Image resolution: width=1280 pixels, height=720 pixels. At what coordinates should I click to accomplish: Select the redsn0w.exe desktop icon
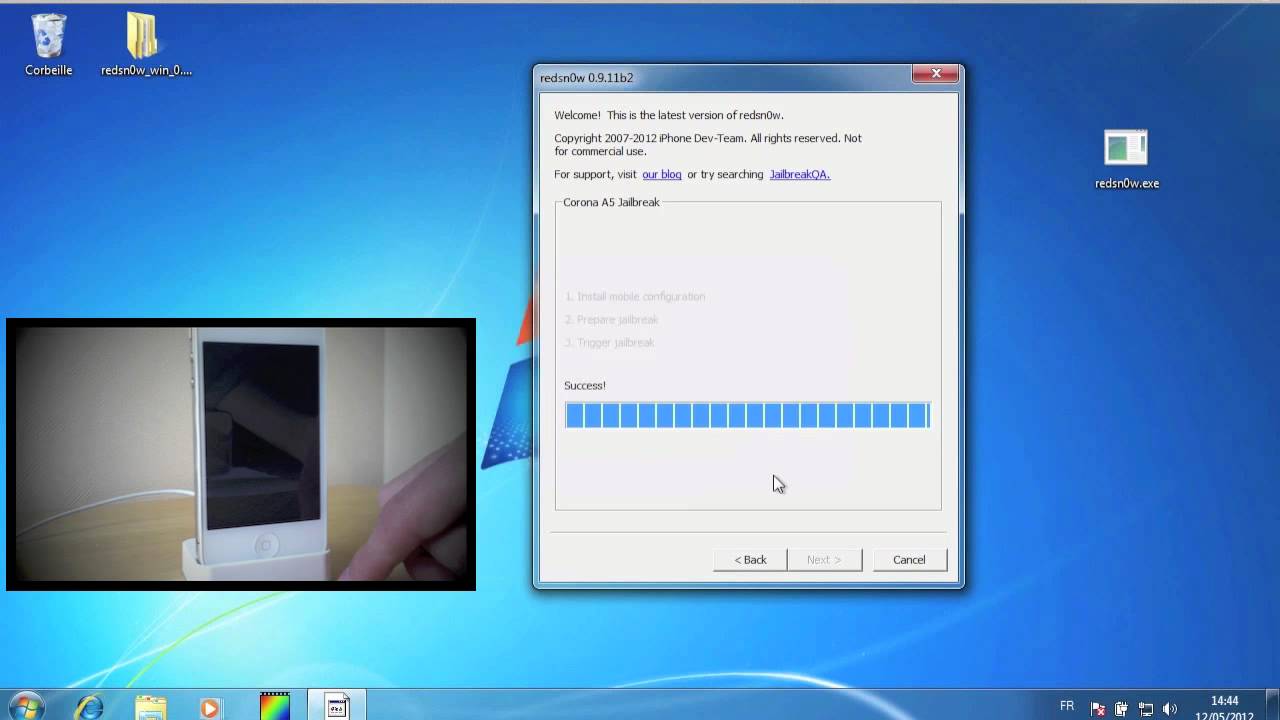tap(1127, 160)
